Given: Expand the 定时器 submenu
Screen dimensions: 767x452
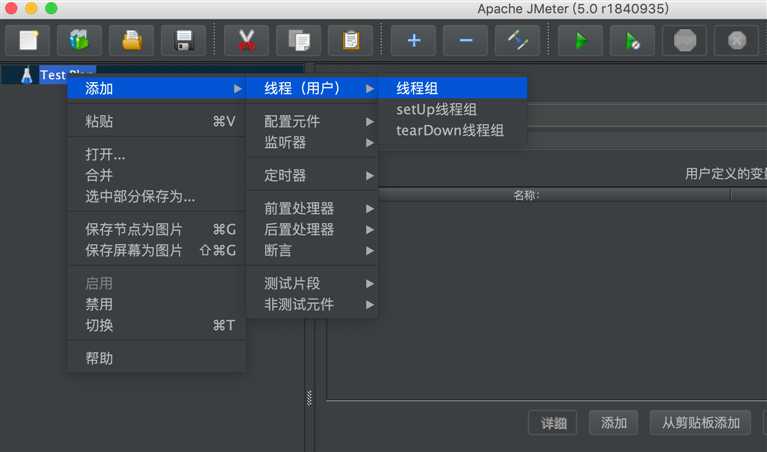Looking at the screenshot, I should (x=312, y=175).
